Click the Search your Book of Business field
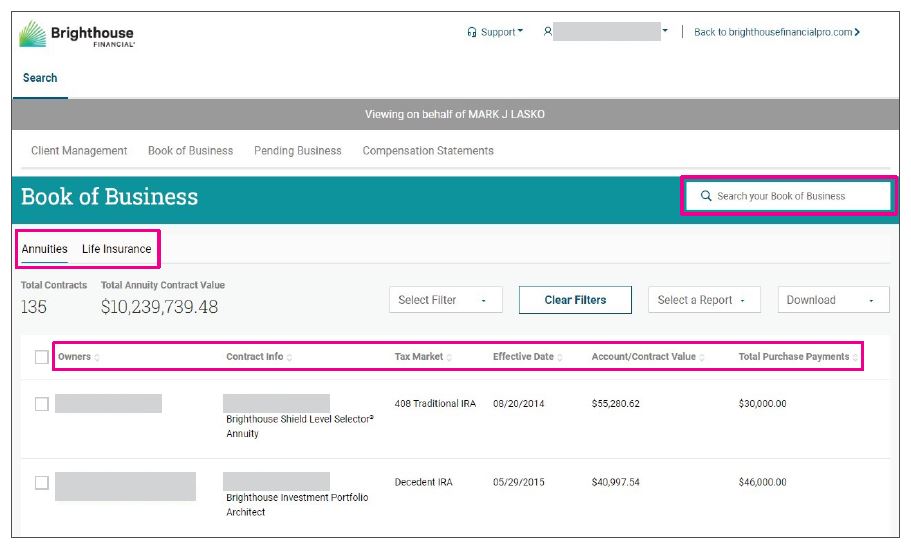Screen dimensions: 911x548 [790, 197]
